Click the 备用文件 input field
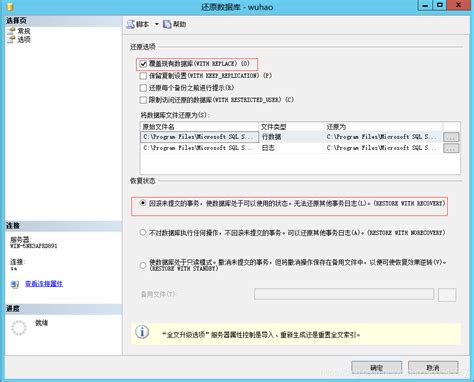The height and width of the screenshot is (382, 474). [x=344, y=294]
